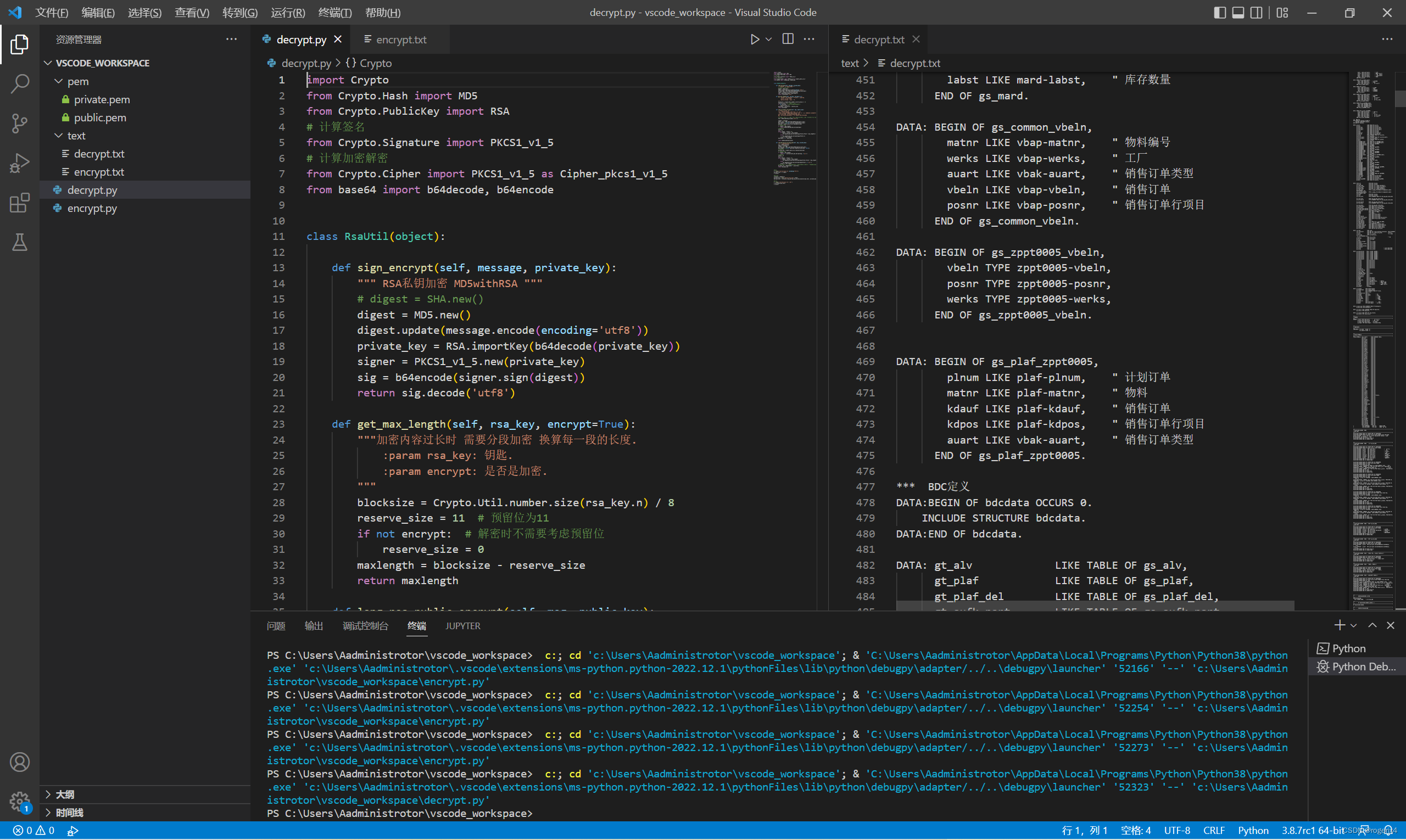Split the decrypt.py editor right

788,39
